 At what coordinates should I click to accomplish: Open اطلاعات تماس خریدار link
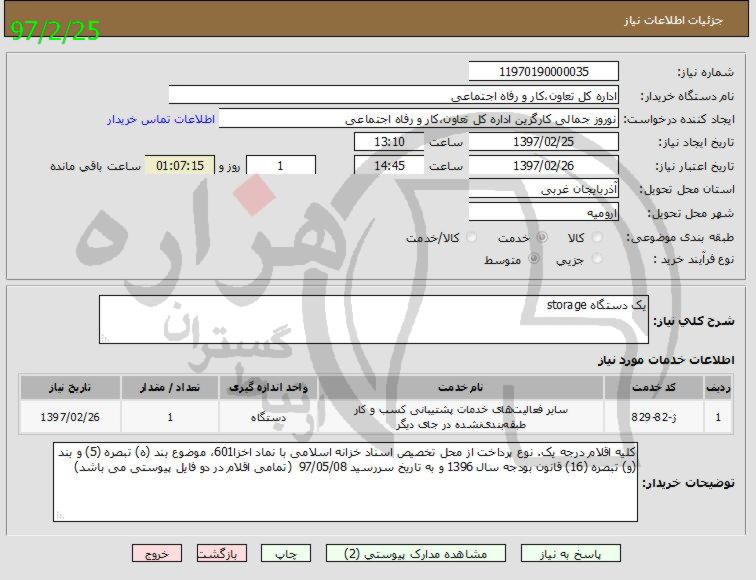coord(161,119)
